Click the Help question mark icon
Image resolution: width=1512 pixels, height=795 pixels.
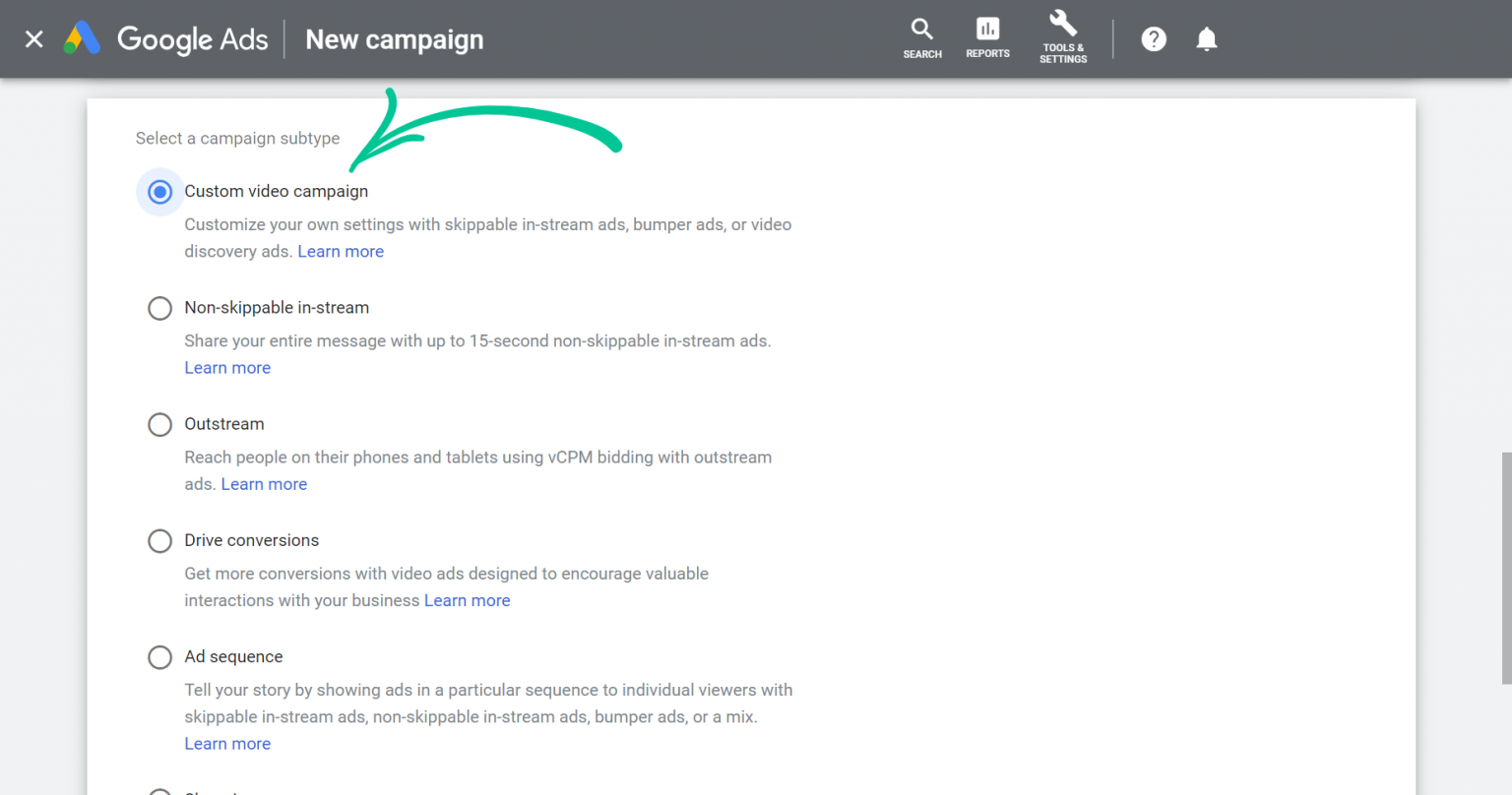[x=1153, y=38]
